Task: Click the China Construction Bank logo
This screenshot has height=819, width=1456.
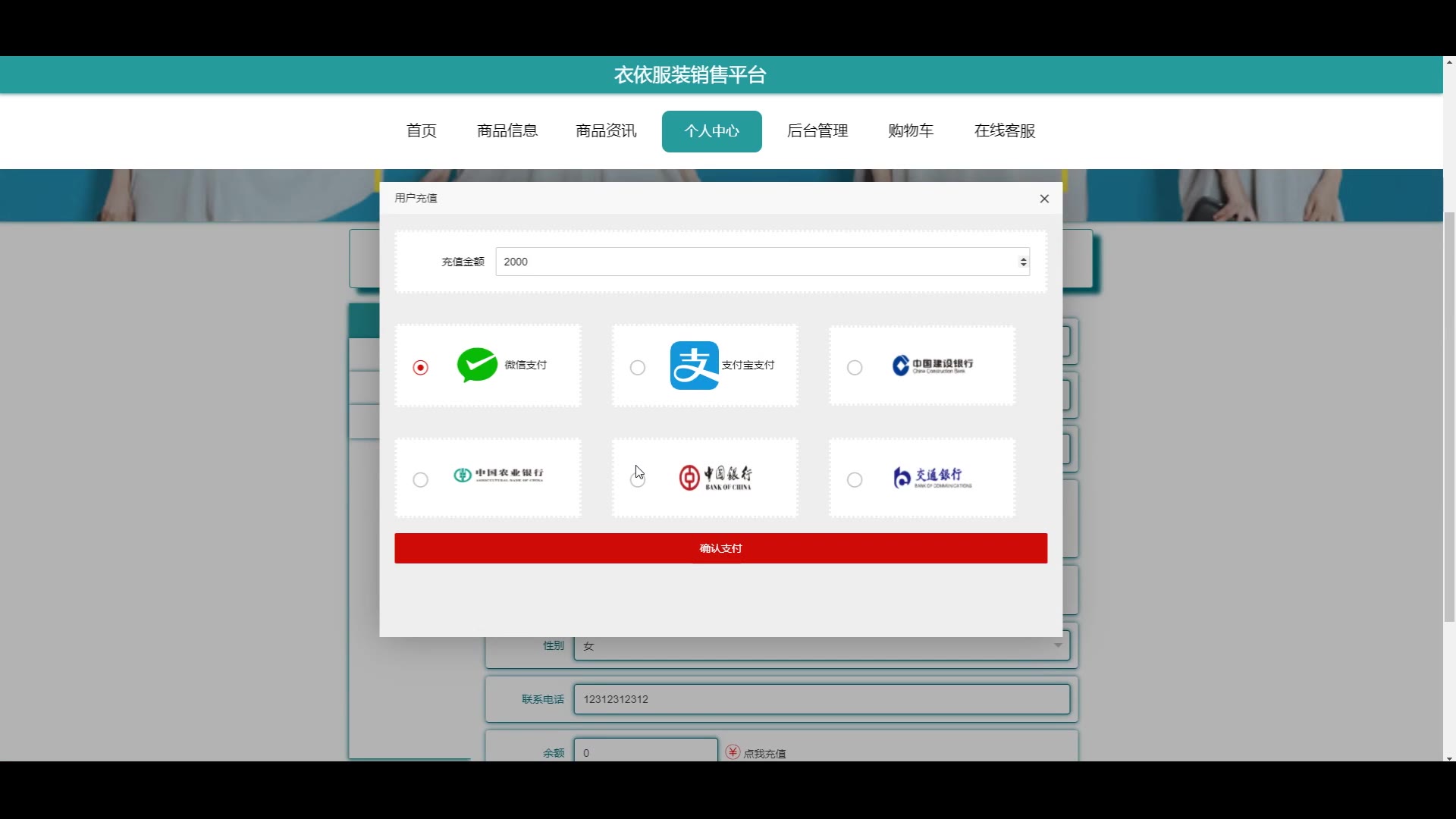Action: [x=932, y=366]
